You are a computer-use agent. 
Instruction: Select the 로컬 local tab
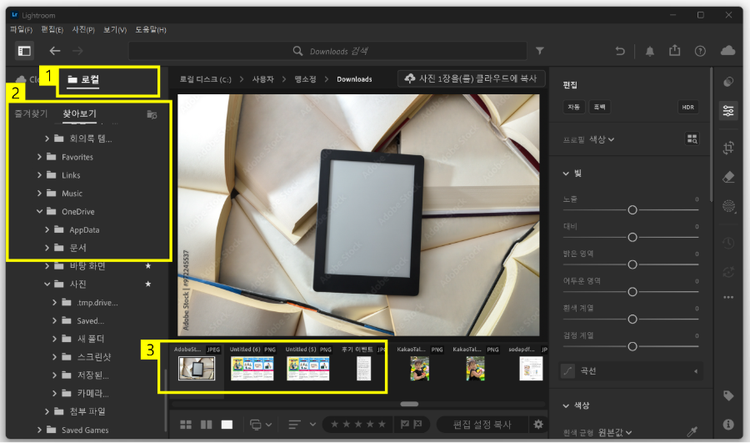tap(83, 79)
